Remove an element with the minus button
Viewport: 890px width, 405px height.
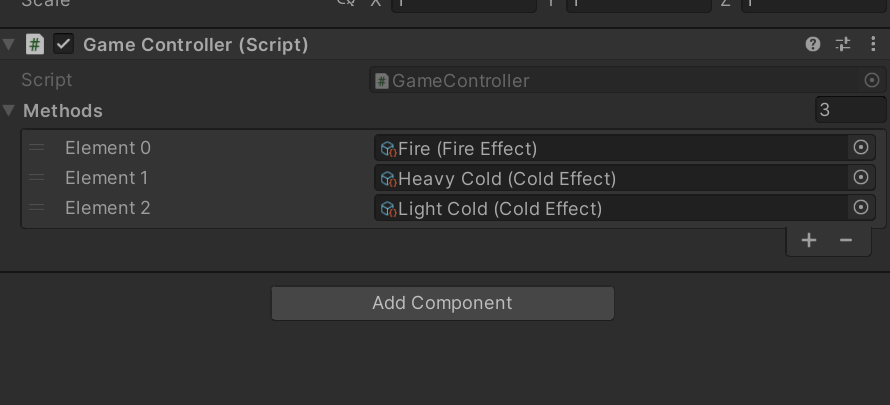[x=846, y=240]
